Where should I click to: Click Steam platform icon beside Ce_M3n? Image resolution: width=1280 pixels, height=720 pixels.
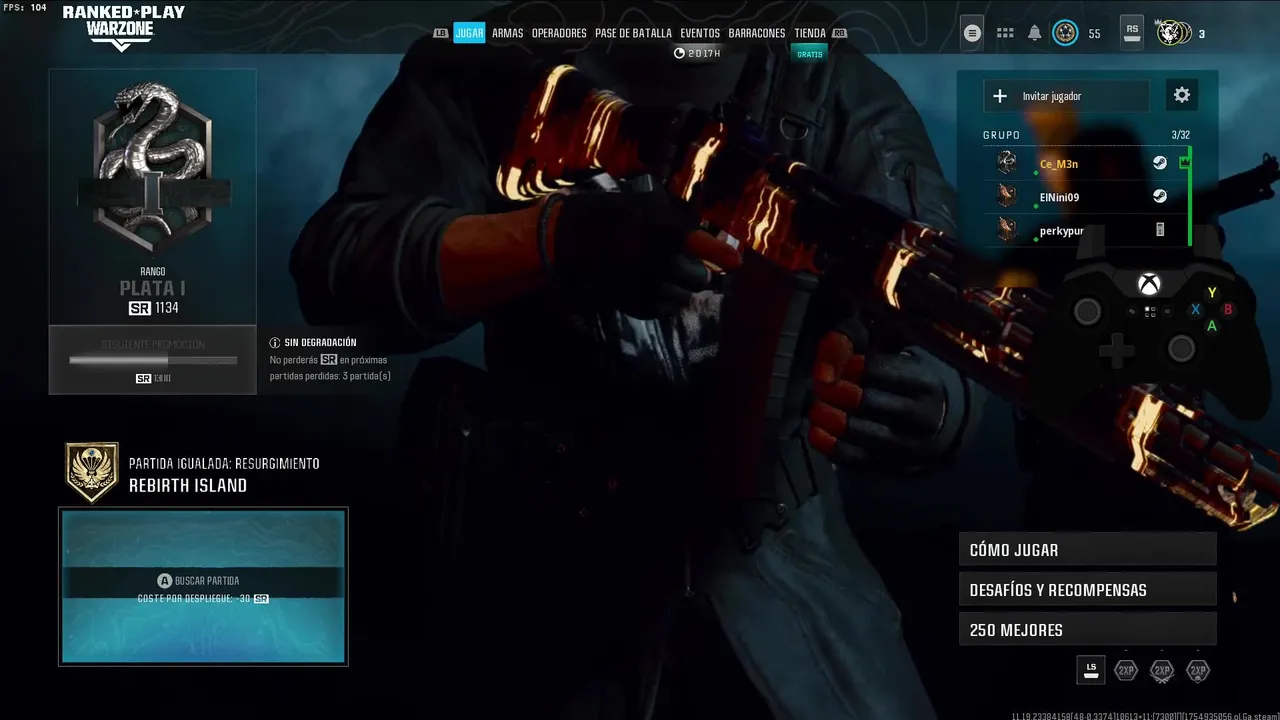1160,163
